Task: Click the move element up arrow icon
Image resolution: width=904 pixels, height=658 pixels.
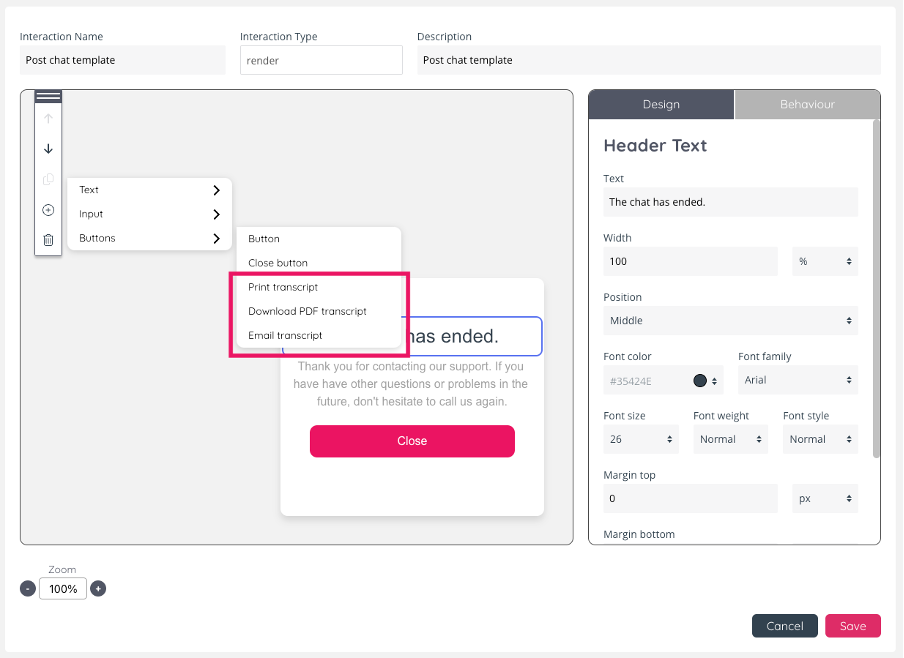Action: pyautogui.click(x=48, y=119)
